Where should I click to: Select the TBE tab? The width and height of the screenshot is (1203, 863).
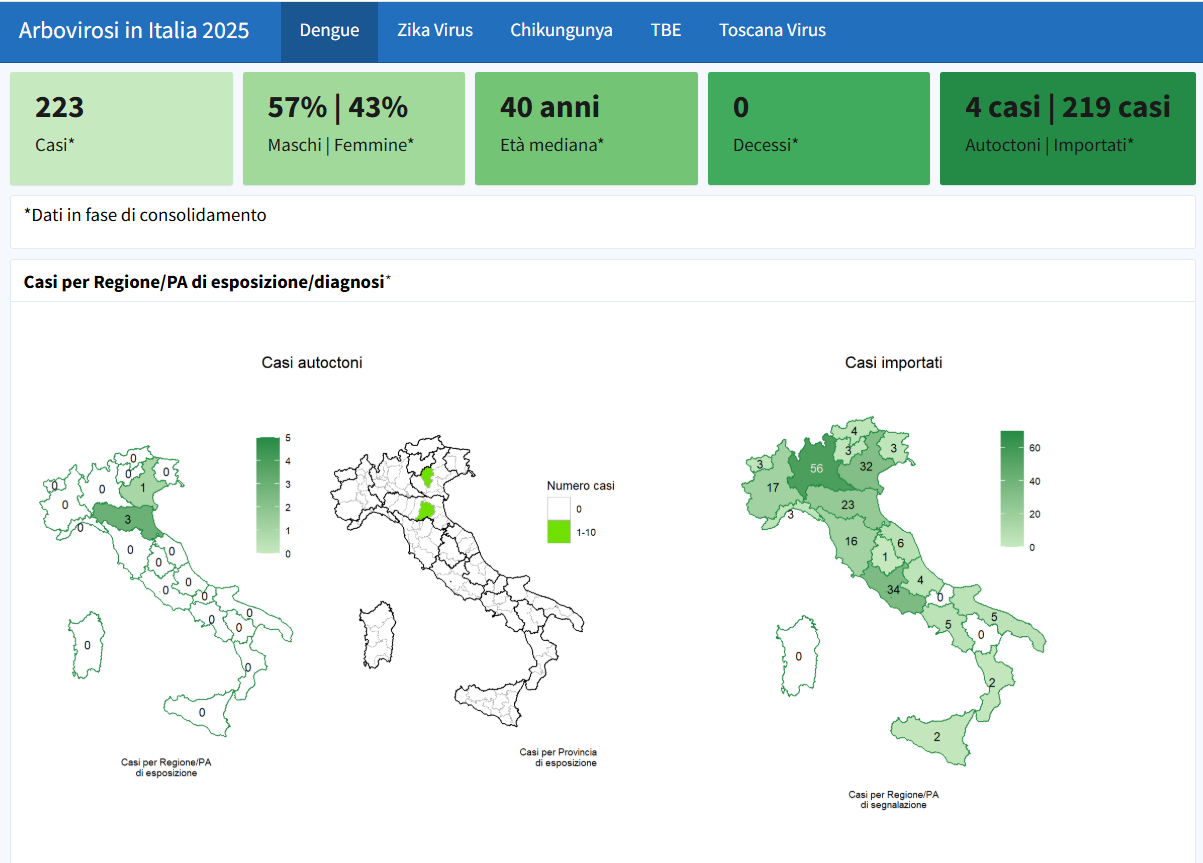(666, 30)
